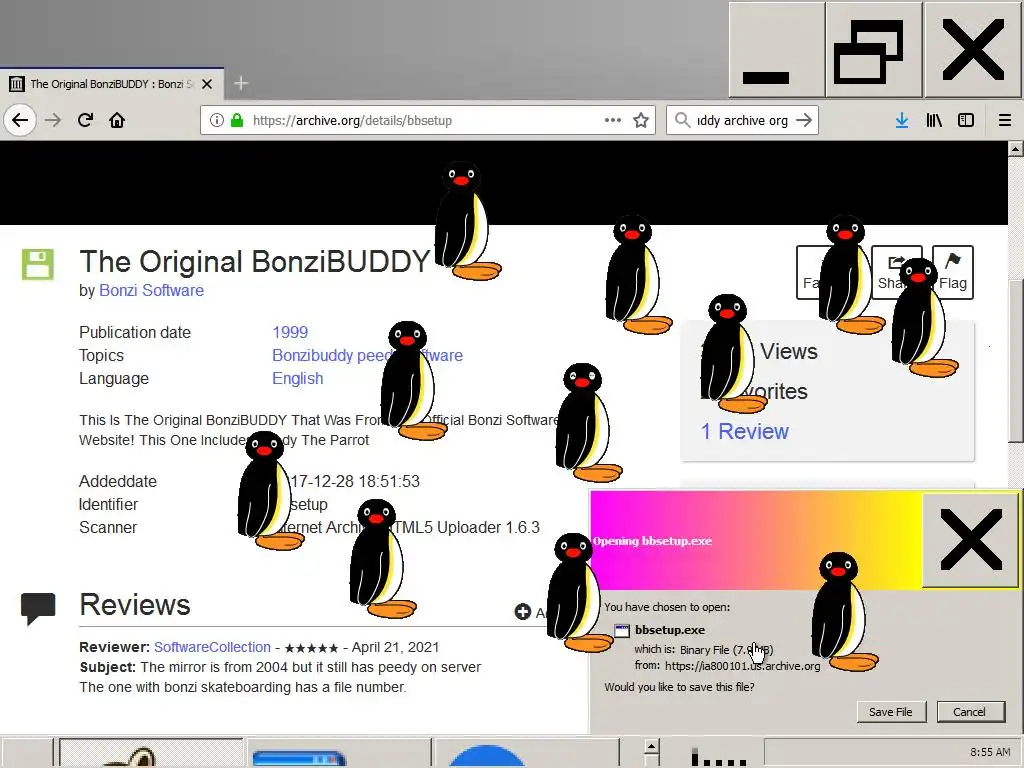Click the 'Scanner' metadata label

(x=108, y=527)
